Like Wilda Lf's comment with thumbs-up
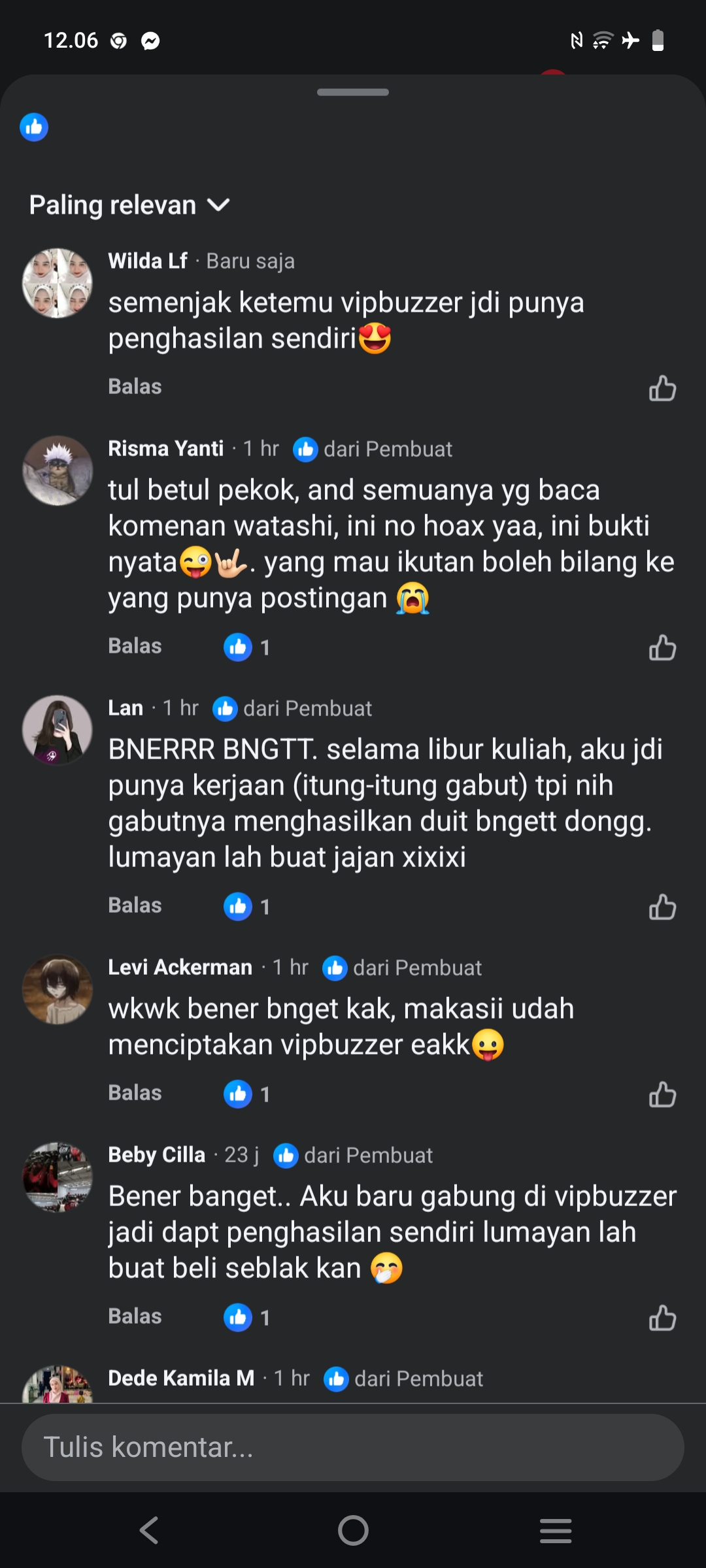 point(662,387)
